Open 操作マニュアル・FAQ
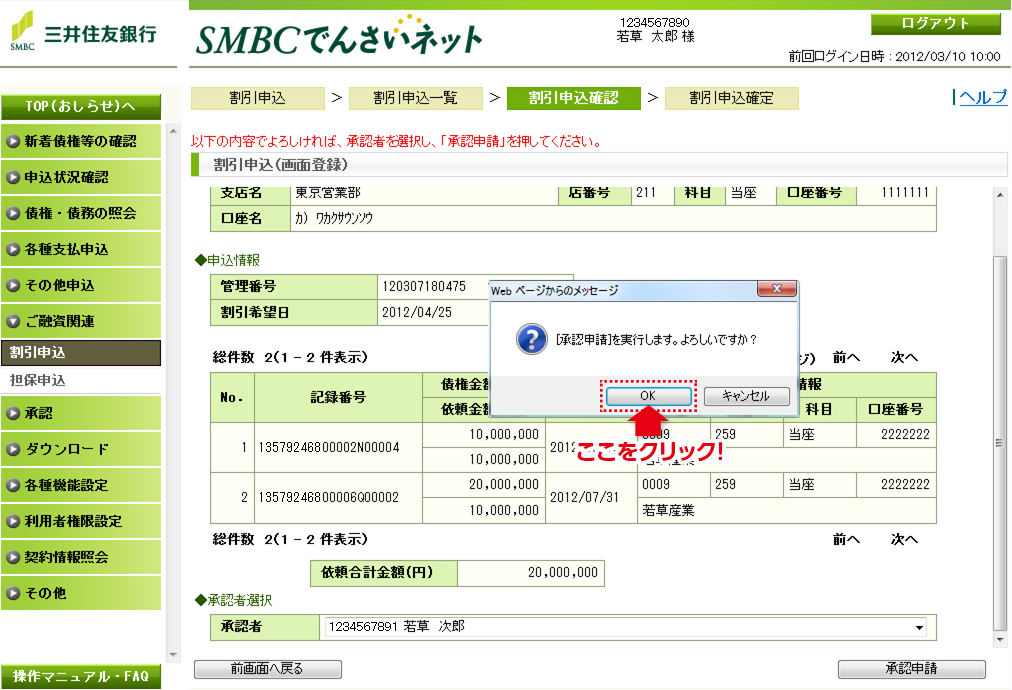 click(x=81, y=676)
